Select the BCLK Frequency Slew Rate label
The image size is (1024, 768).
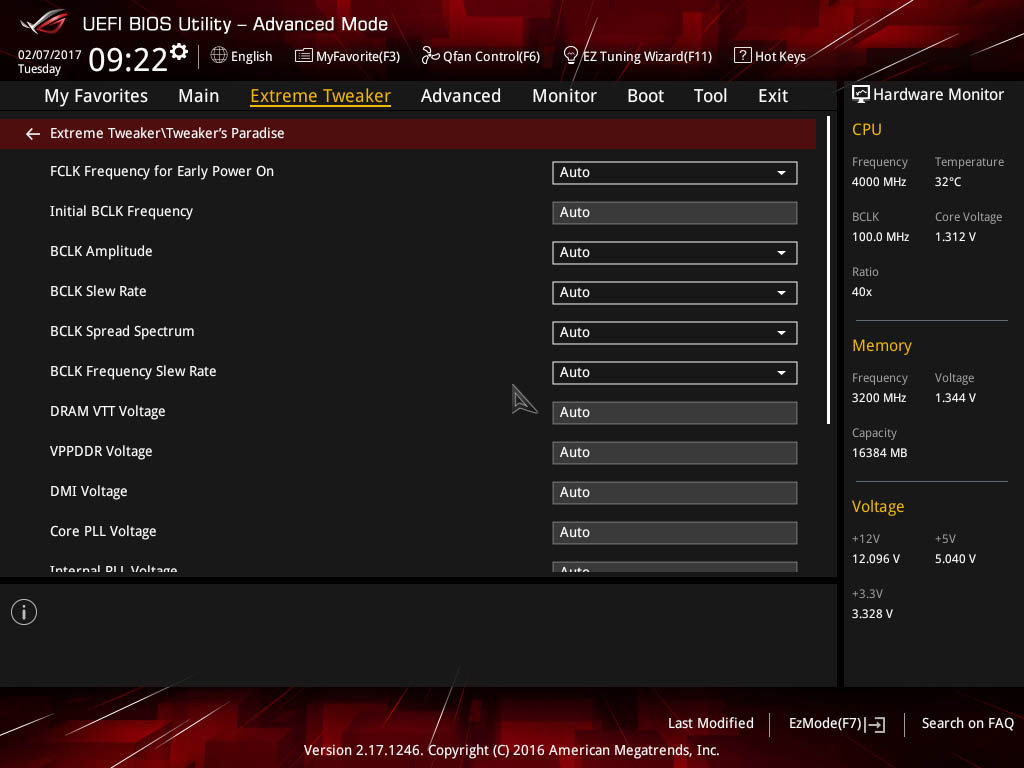[x=133, y=372]
